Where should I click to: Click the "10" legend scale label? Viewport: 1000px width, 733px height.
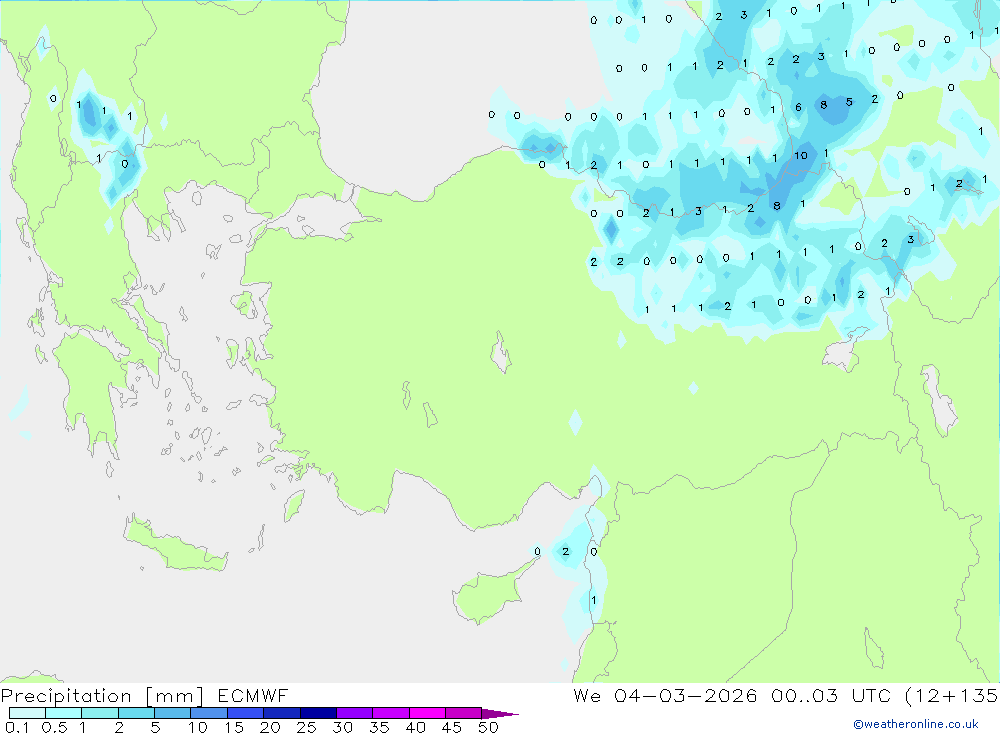(x=198, y=727)
